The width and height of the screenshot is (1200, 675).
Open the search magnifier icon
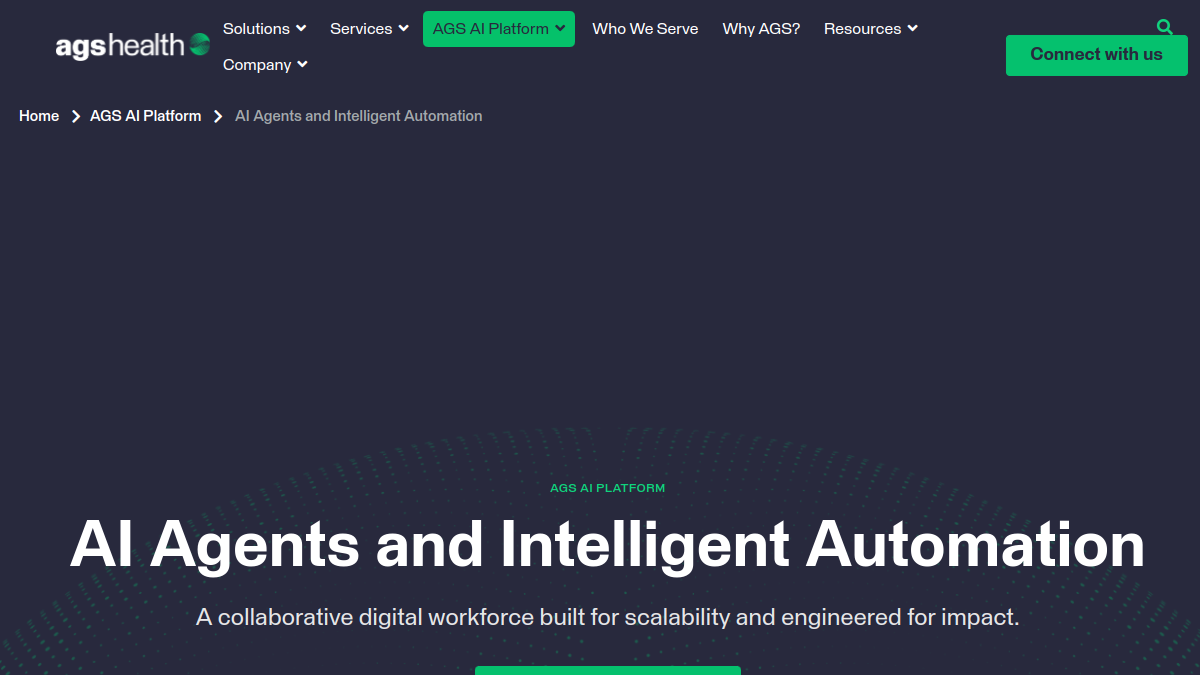pyautogui.click(x=1164, y=27)
